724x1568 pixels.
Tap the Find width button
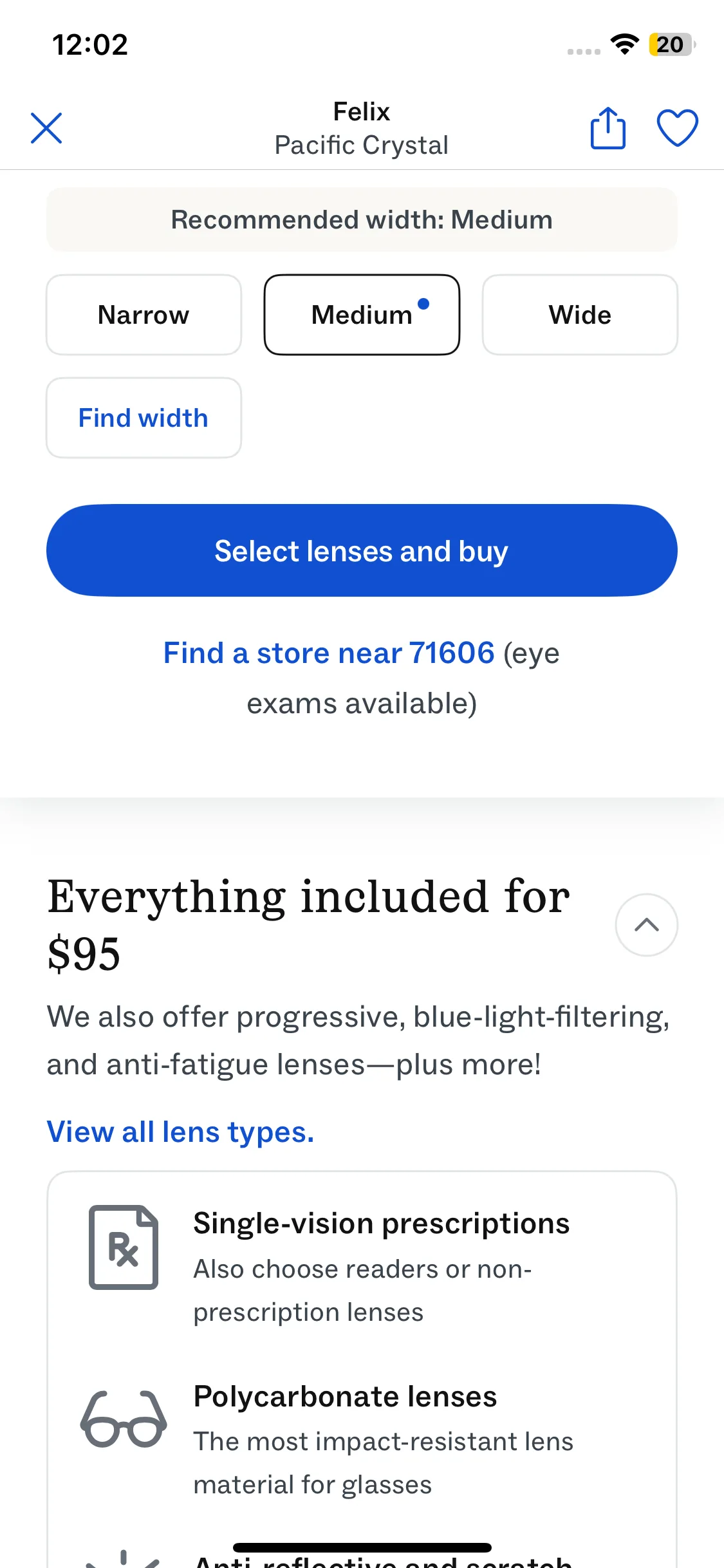144,418
